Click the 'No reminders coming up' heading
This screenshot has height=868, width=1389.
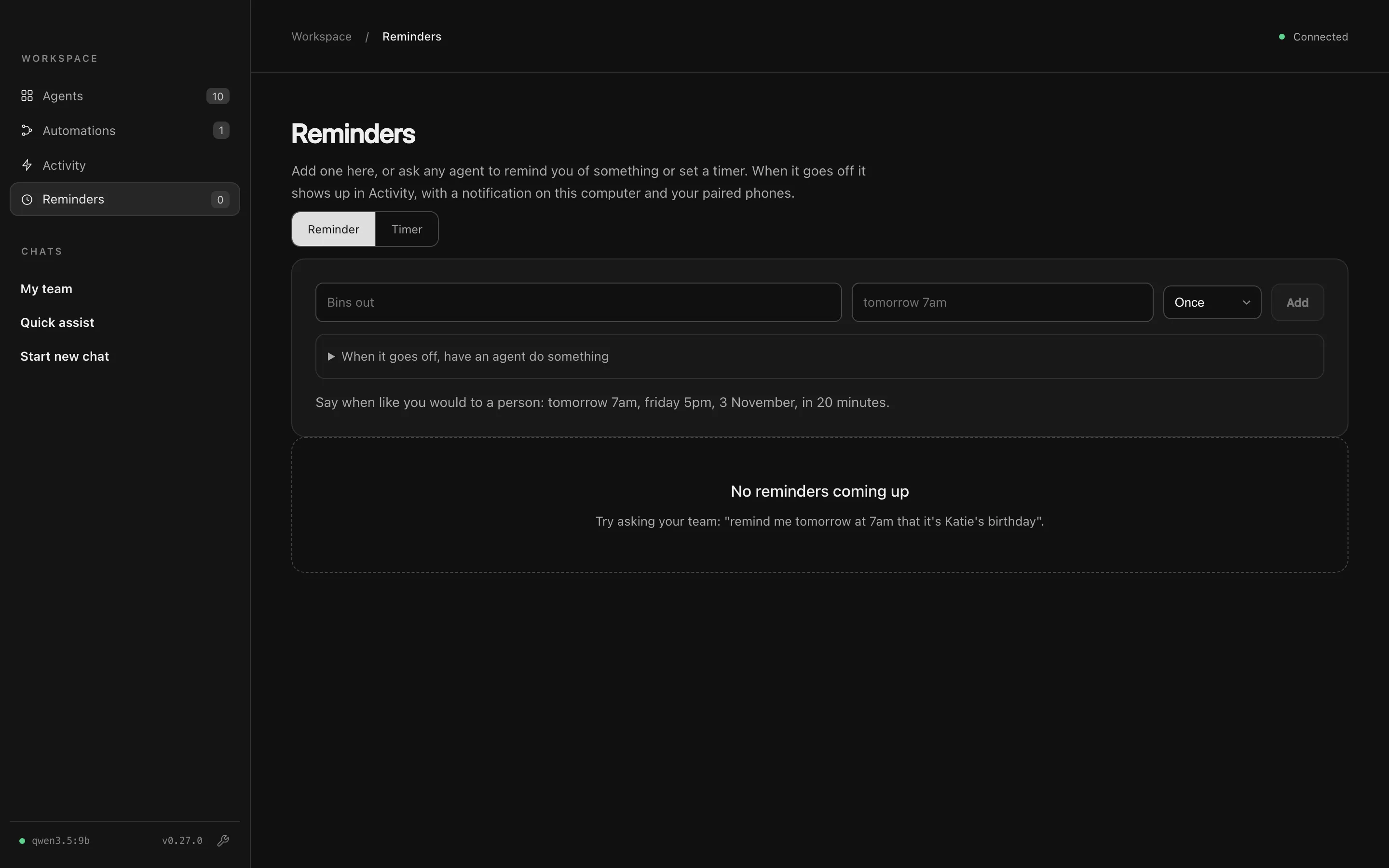point(819,491)
